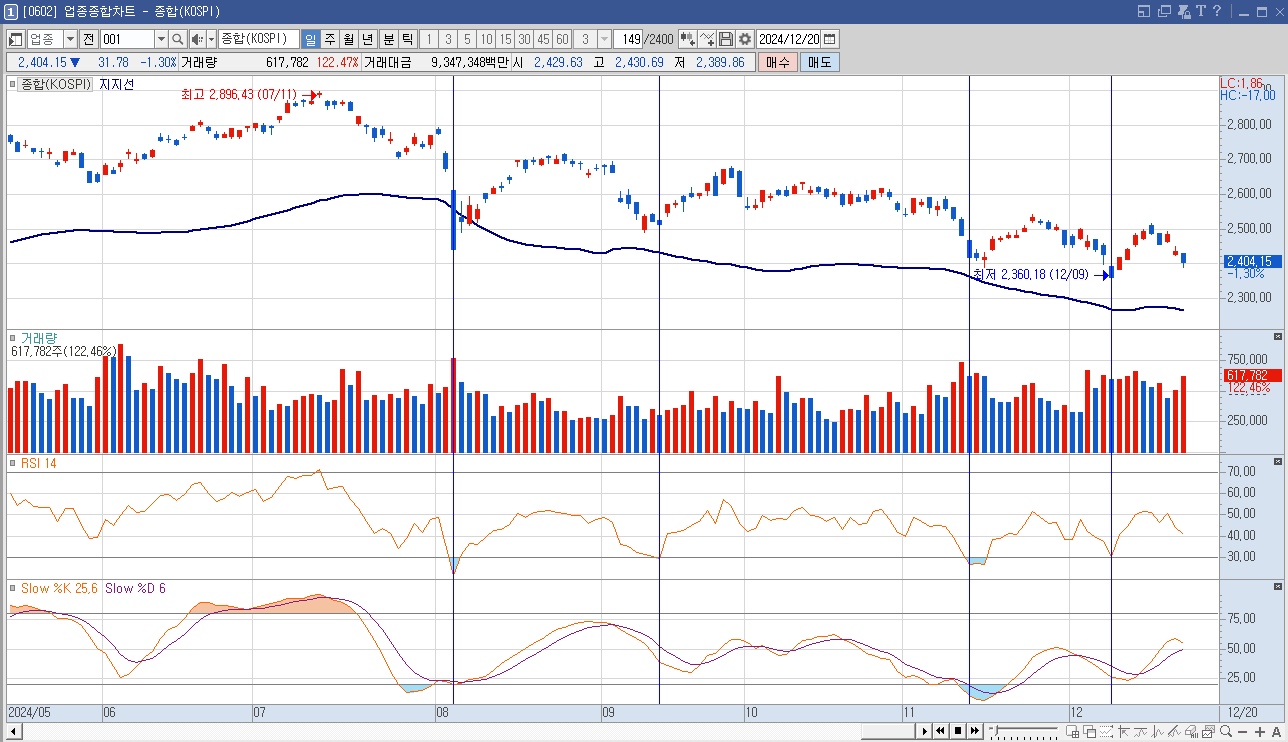Click the Slow %K panel legend expander square

[12, 588]
